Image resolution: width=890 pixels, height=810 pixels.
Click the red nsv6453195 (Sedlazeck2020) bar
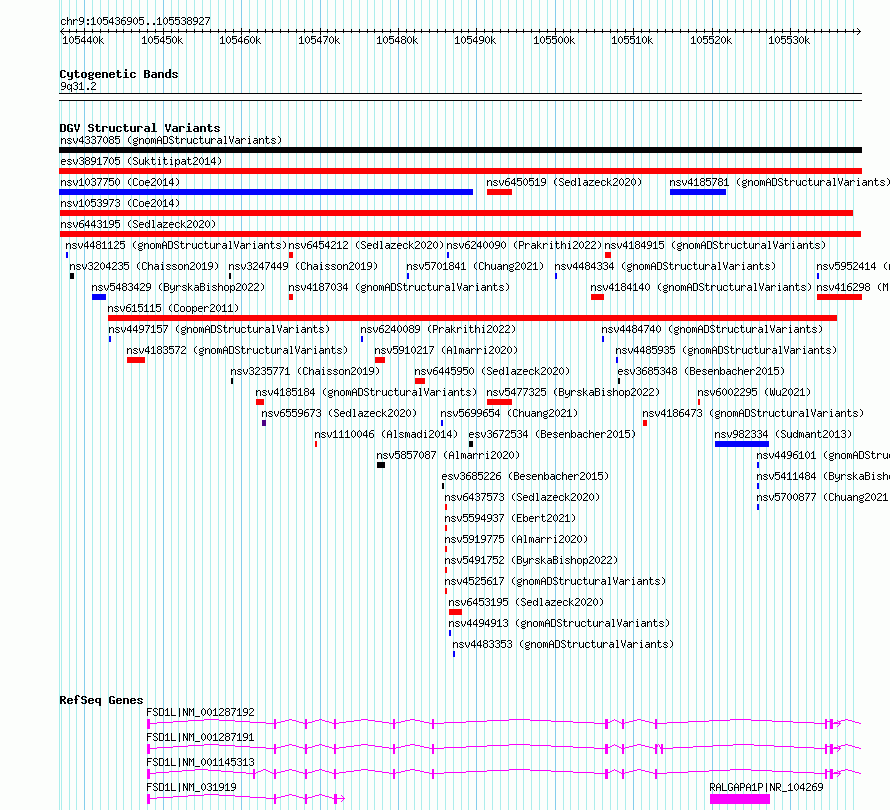coord(455,612)
